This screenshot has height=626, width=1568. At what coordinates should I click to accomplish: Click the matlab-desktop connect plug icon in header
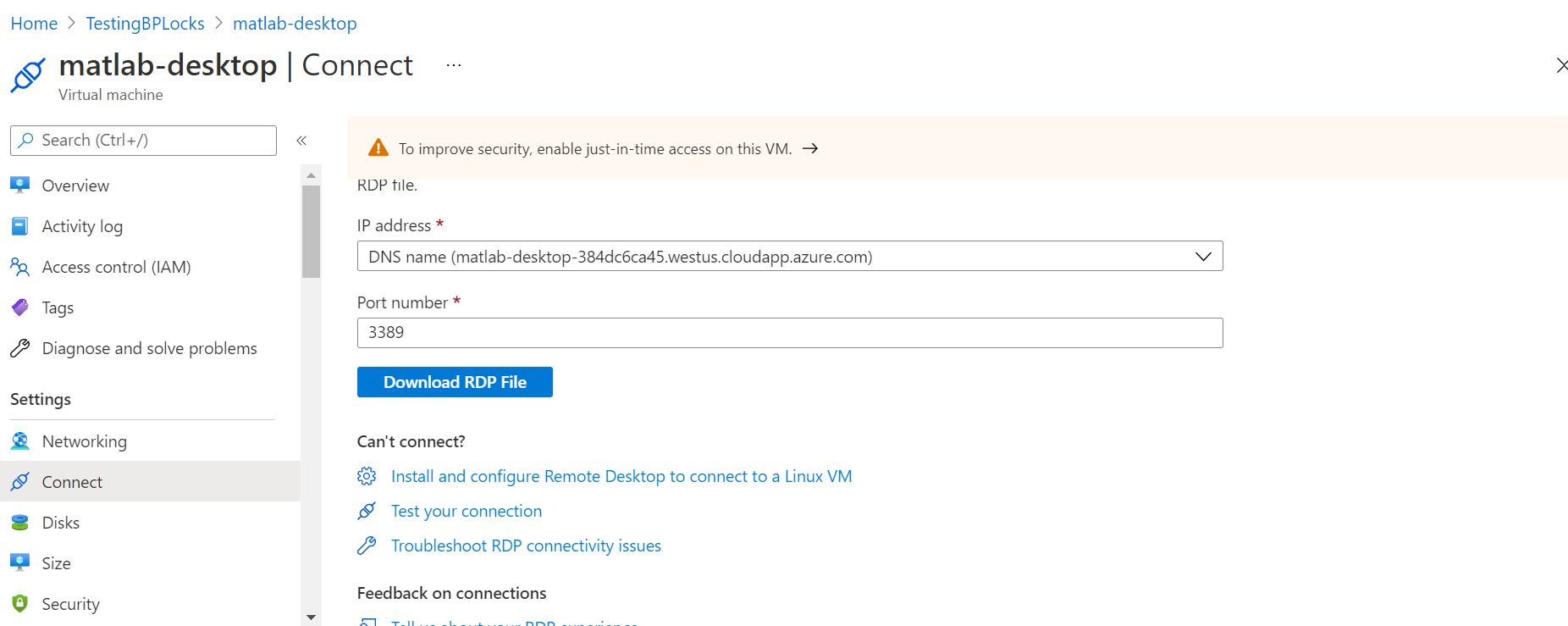coord(28,75)
